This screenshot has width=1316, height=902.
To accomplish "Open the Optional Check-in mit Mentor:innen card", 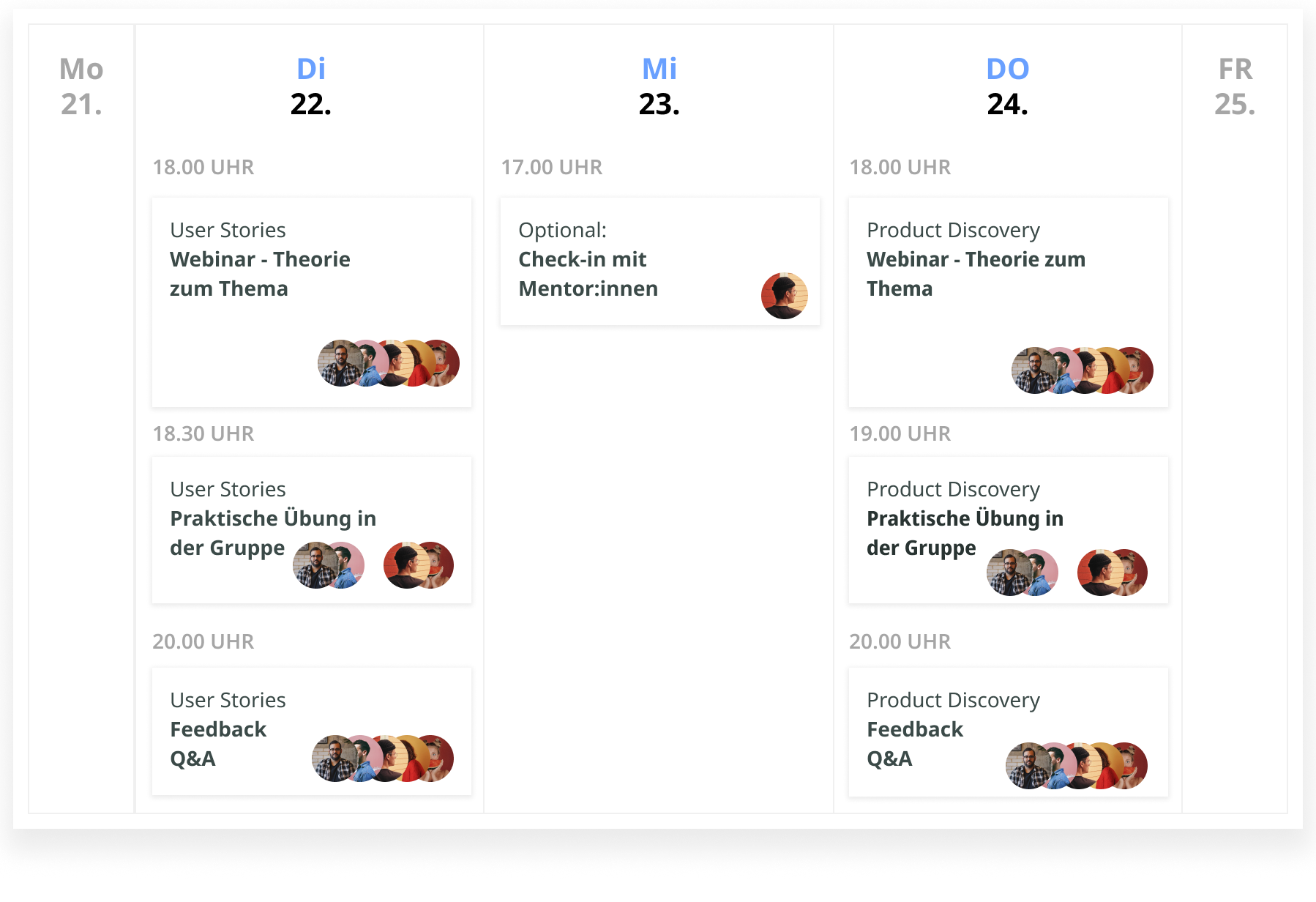I will (660, 261).
